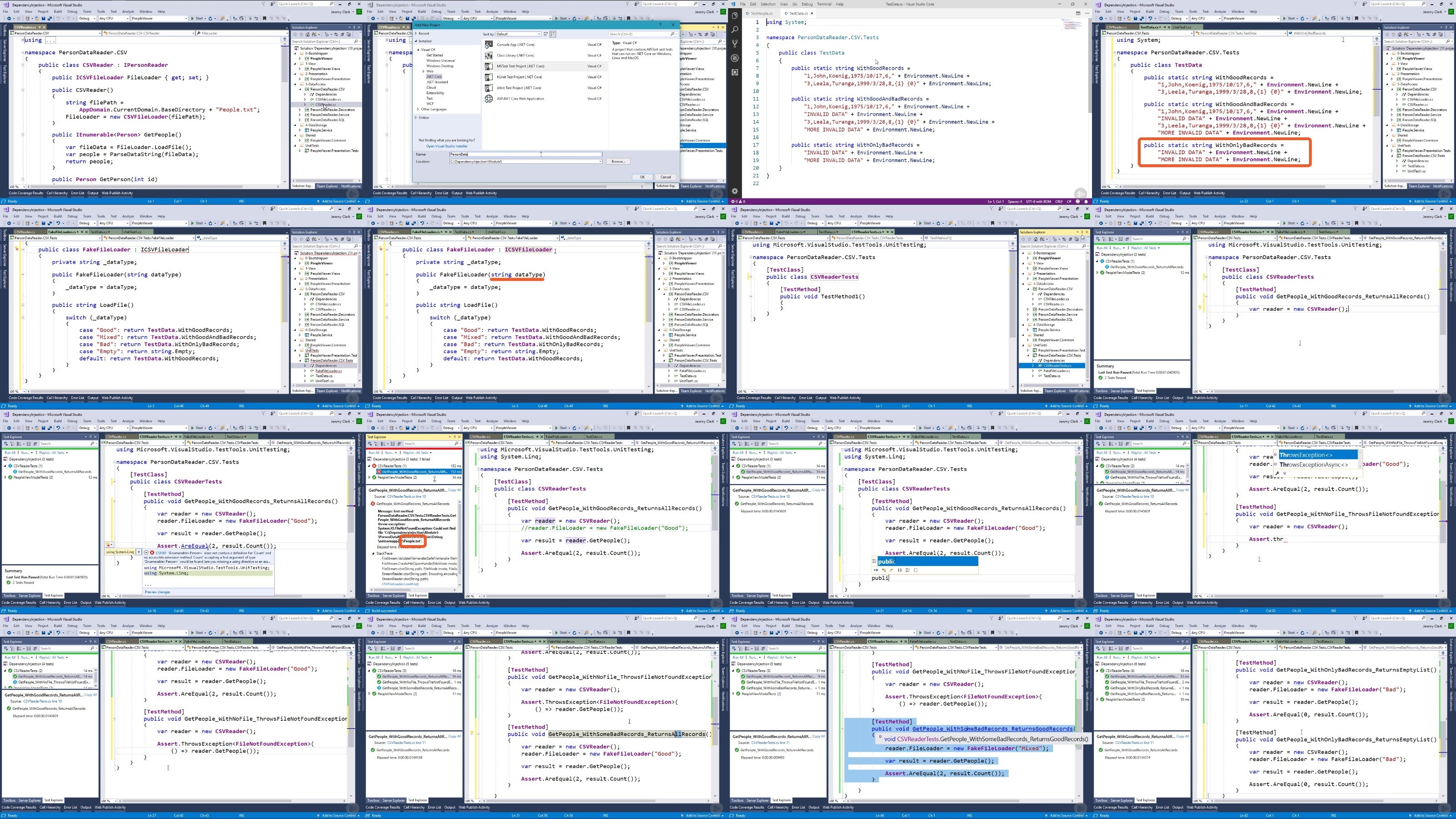Switch to TestPeople.cs tab in VS Code
Screen dimensions: 1456x819
[x=761, y=13]
